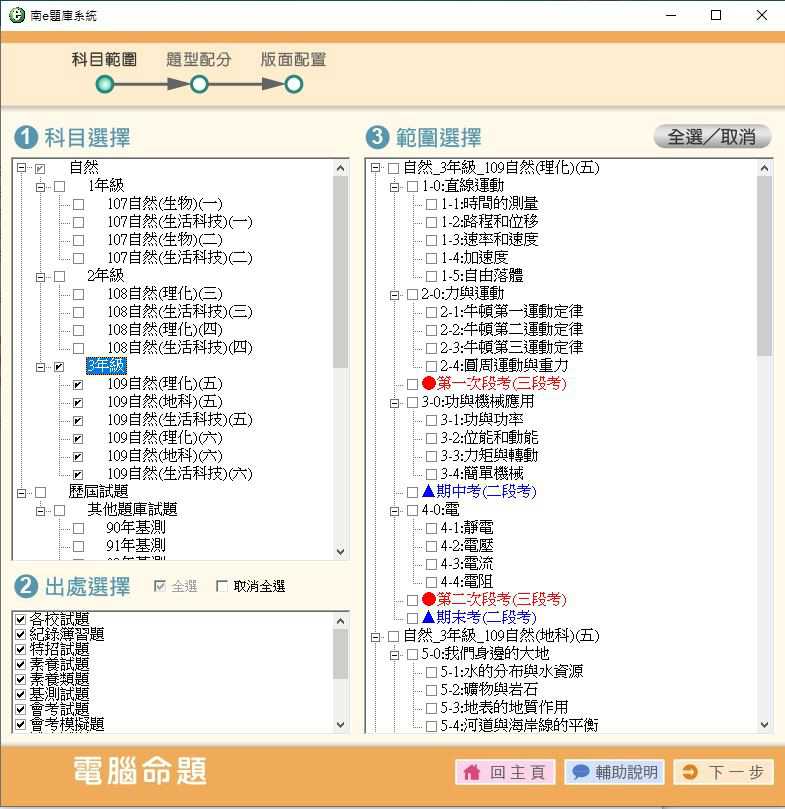The image size is (785, 809).
Task: Check the 1-1:時間的測量 checkbox
Action: click(431, 204)
